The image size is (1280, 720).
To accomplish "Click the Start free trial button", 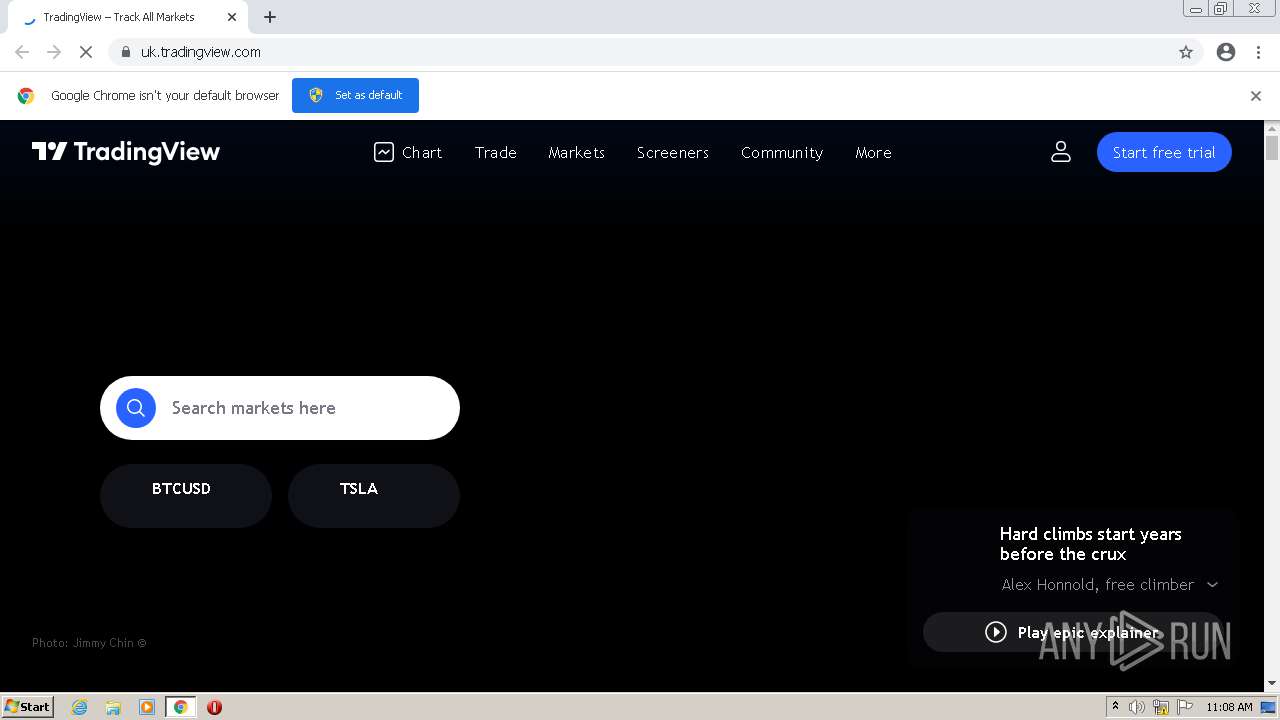I will click(x=1164, y=152).
